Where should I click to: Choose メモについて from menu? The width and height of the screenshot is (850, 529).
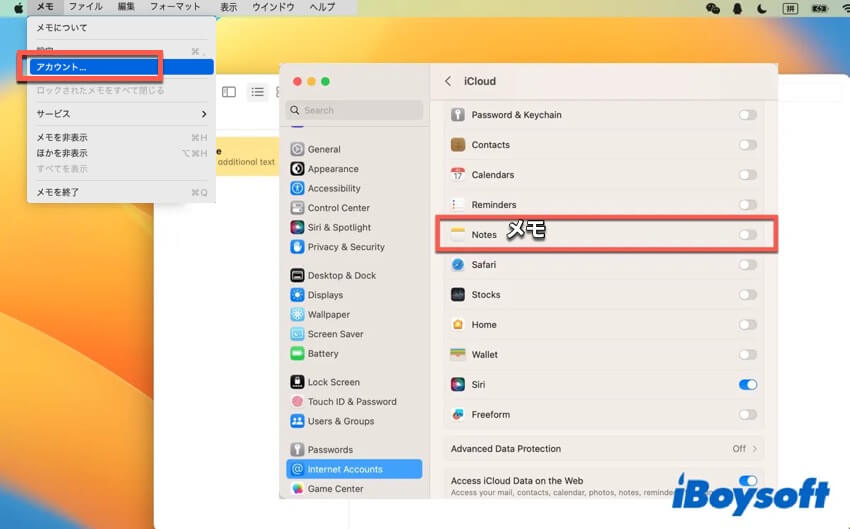[x=121, y=28]
